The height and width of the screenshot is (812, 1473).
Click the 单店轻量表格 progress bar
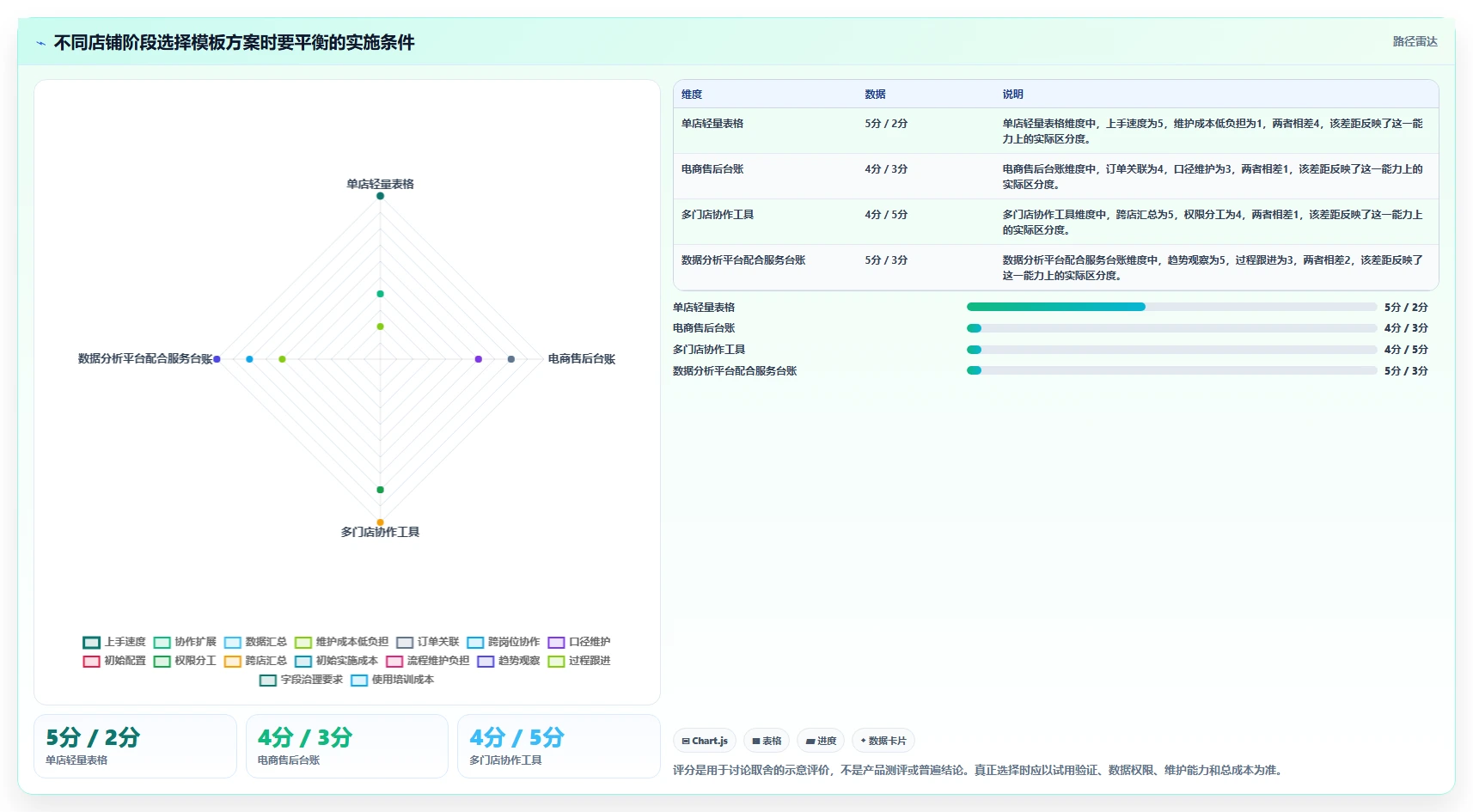point(1171,307)
